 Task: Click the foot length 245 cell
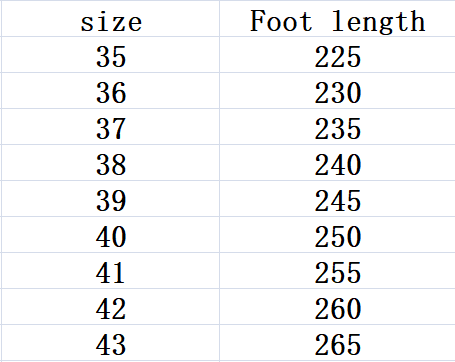tap(337, 199)
